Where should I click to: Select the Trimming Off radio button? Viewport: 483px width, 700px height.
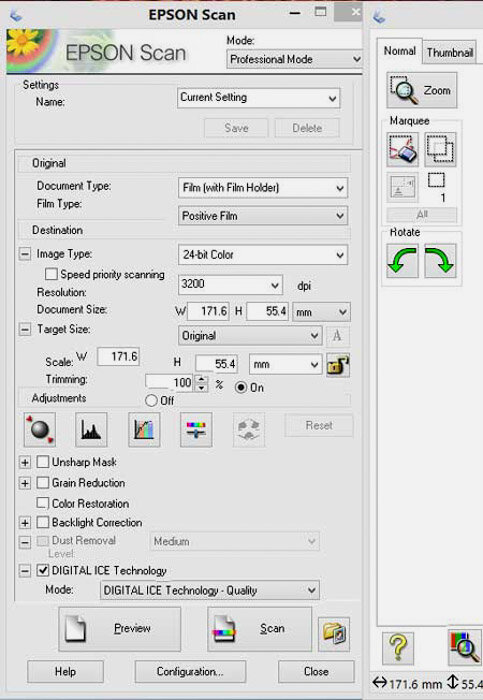(x=151, y=400)
